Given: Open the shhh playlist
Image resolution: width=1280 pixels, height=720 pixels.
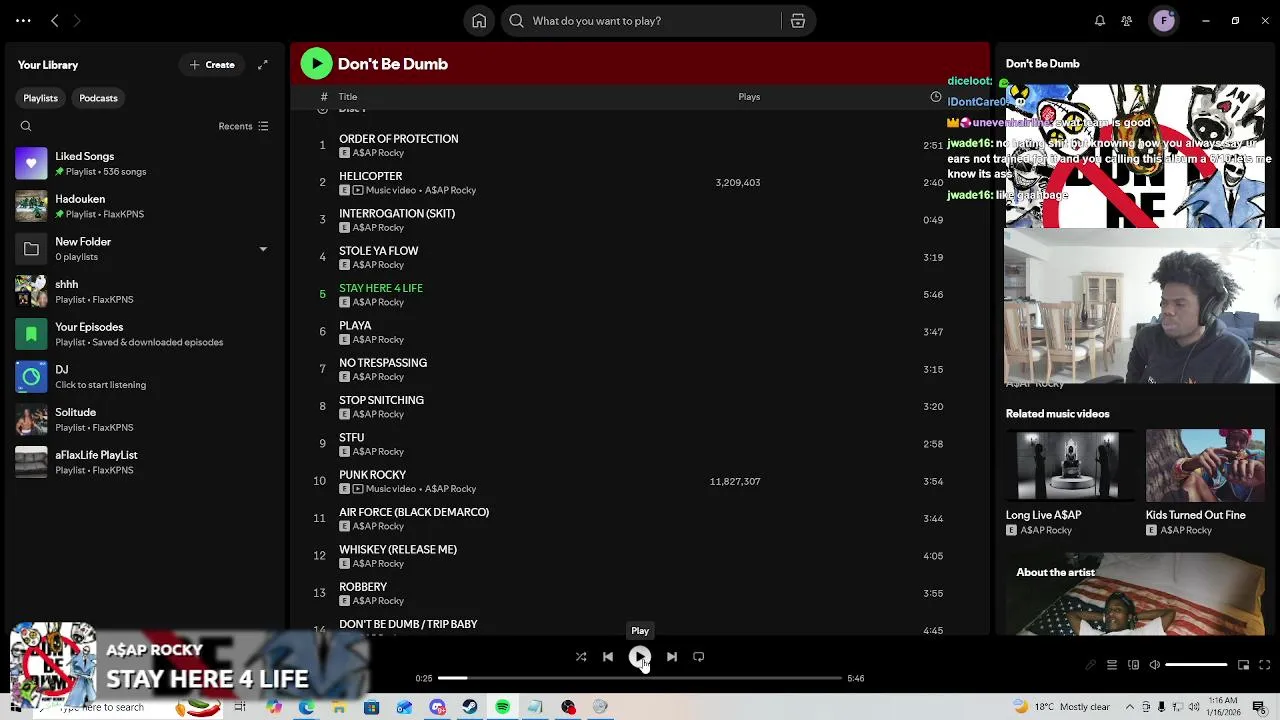Looking at the screenshot, I should point(145,291).
